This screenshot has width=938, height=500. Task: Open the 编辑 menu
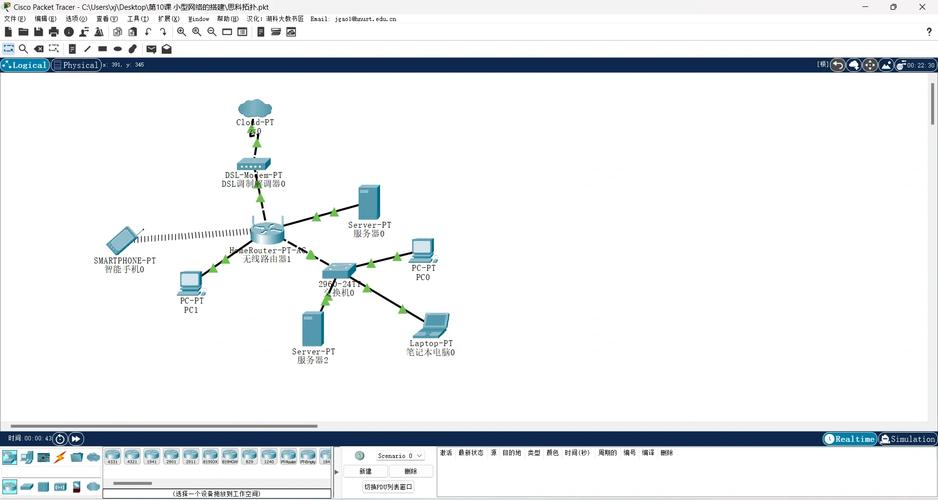pyautogui.click(x=45, y=19)
